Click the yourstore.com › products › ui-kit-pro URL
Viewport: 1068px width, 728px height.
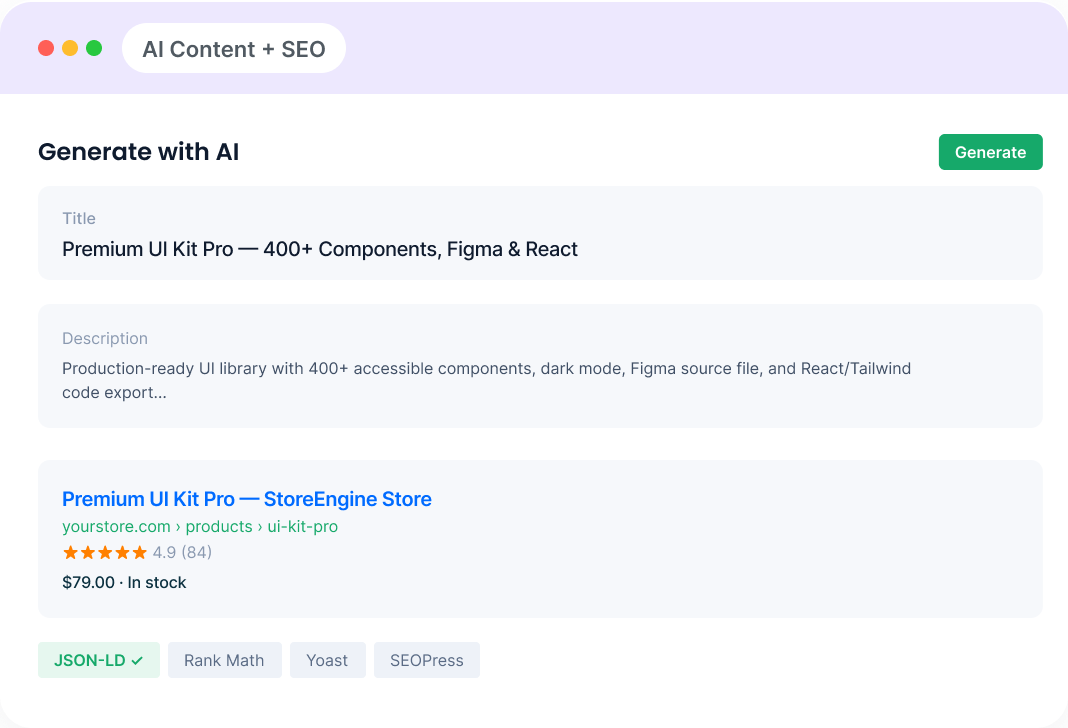tap(200, 526)
